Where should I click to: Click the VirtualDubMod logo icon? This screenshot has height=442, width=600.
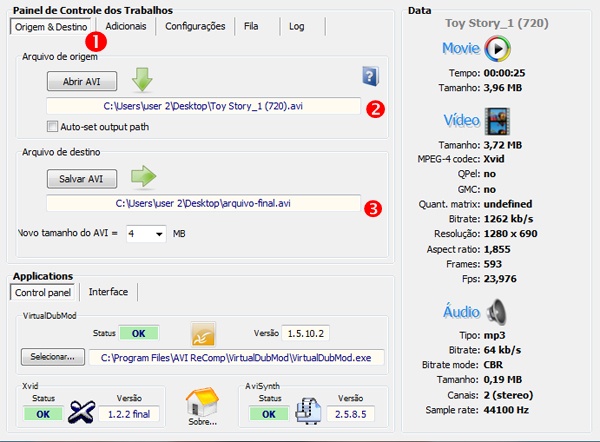204,333
